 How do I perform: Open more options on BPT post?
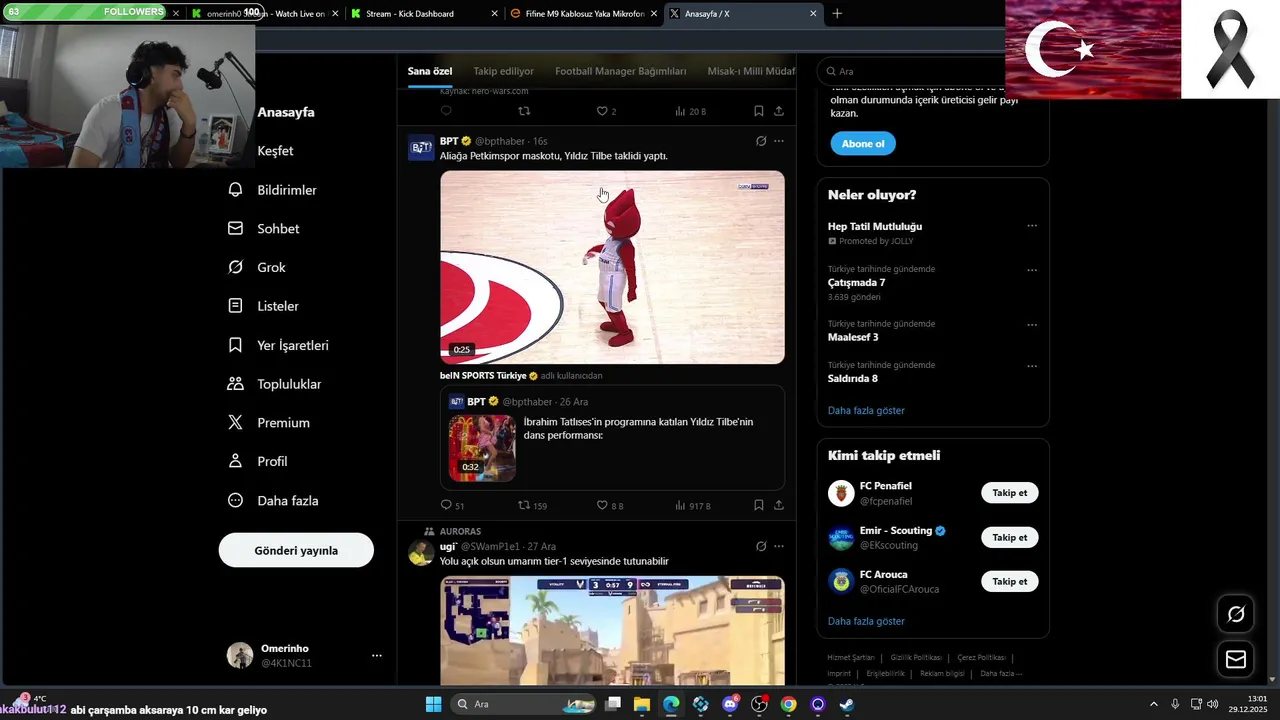tap(779, 141)
